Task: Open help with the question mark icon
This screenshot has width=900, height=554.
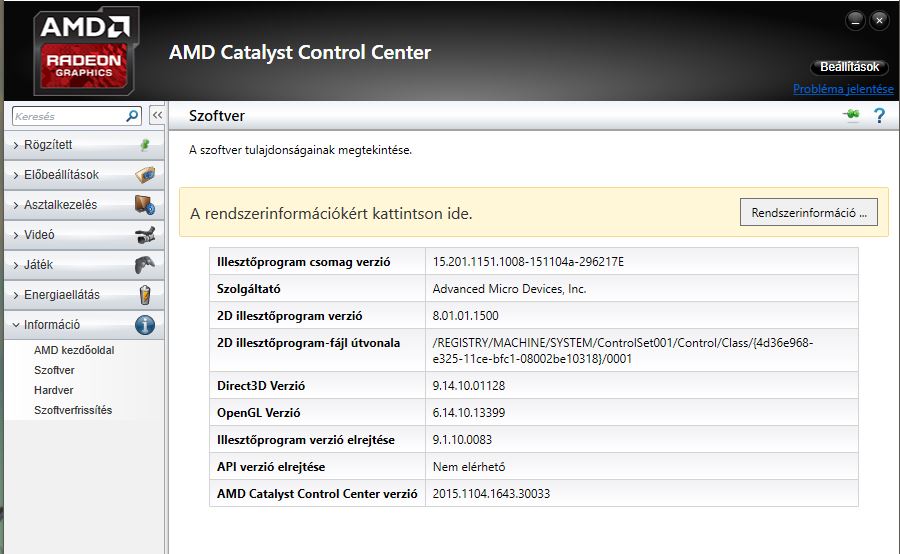Action: point(879,115)
